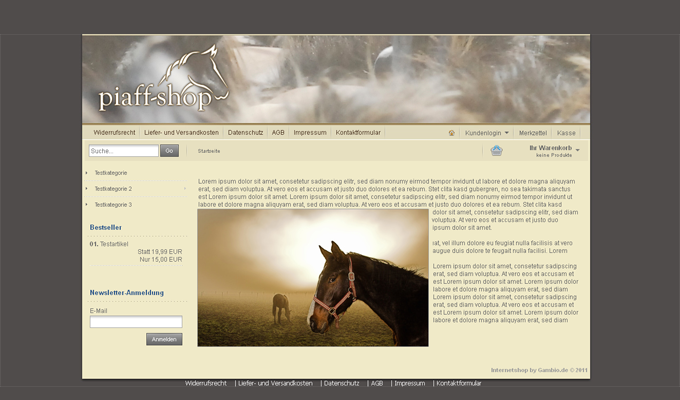Open the Datenschutz page from top menu
Viewport: 680px width, 400px height.
click(245, 132)
